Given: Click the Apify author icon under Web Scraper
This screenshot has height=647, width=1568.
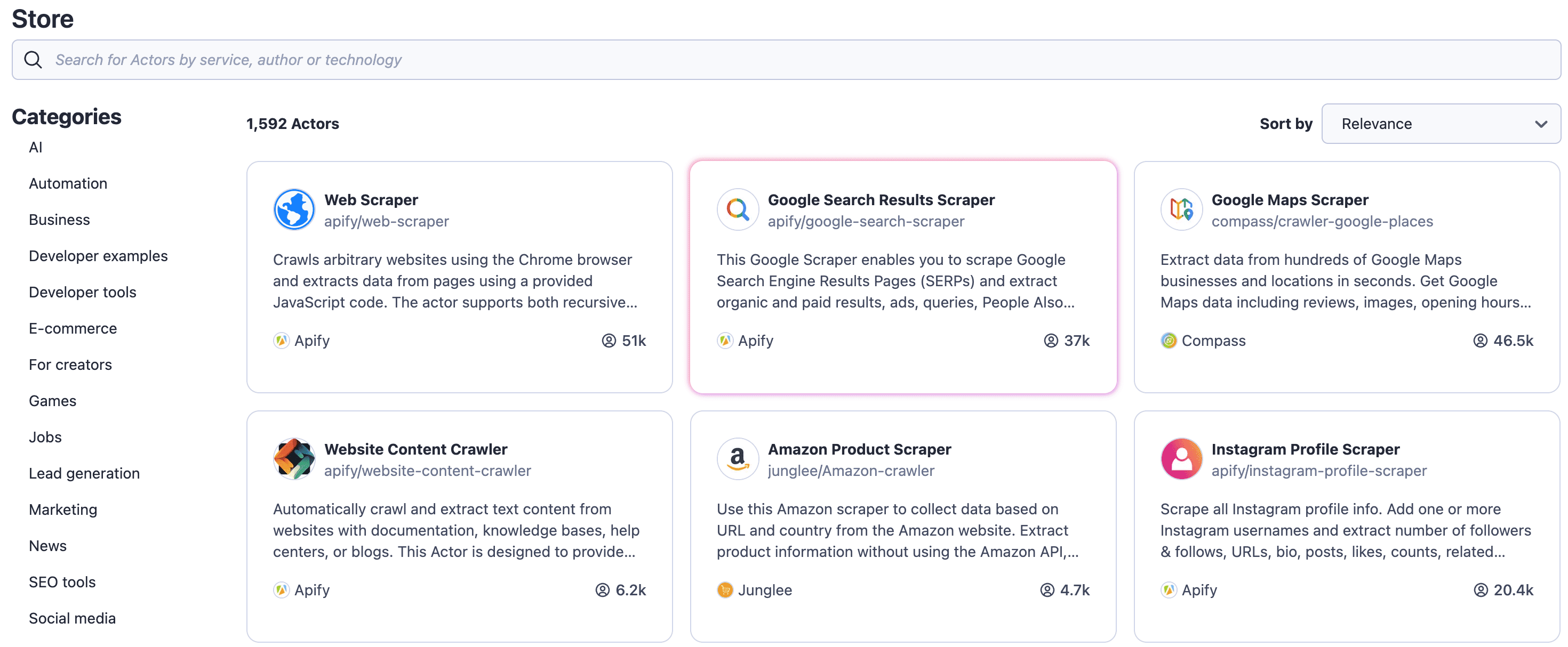Looking at the screenshot, I should pyautogui.click(x=281, y=341).
